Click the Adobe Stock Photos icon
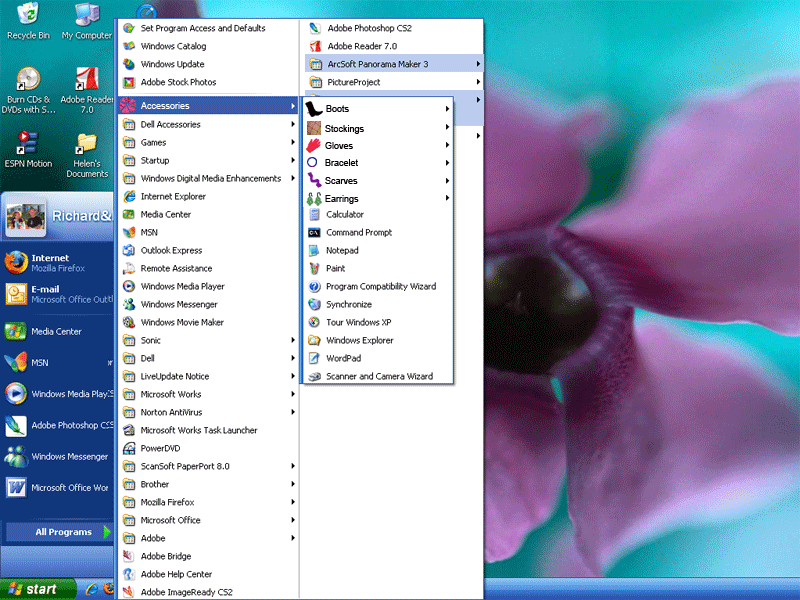Viewport: 800px width, 600px height. (129, 82)
